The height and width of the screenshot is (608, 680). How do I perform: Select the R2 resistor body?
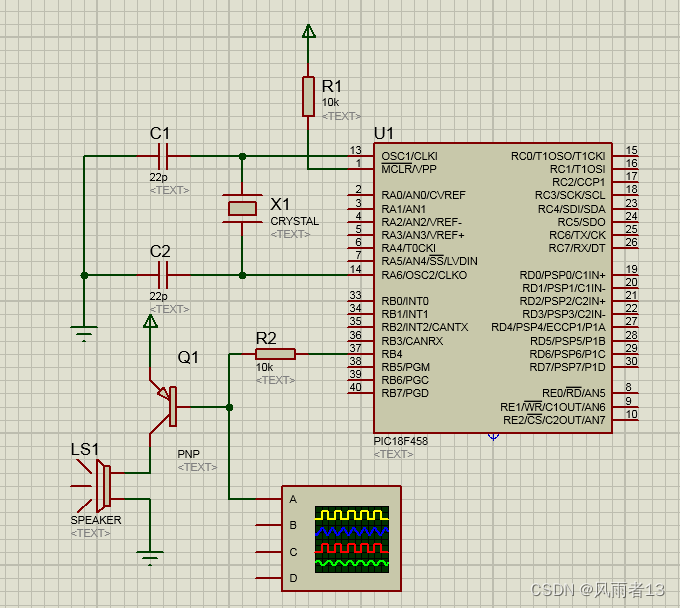[x=275, y=354]
